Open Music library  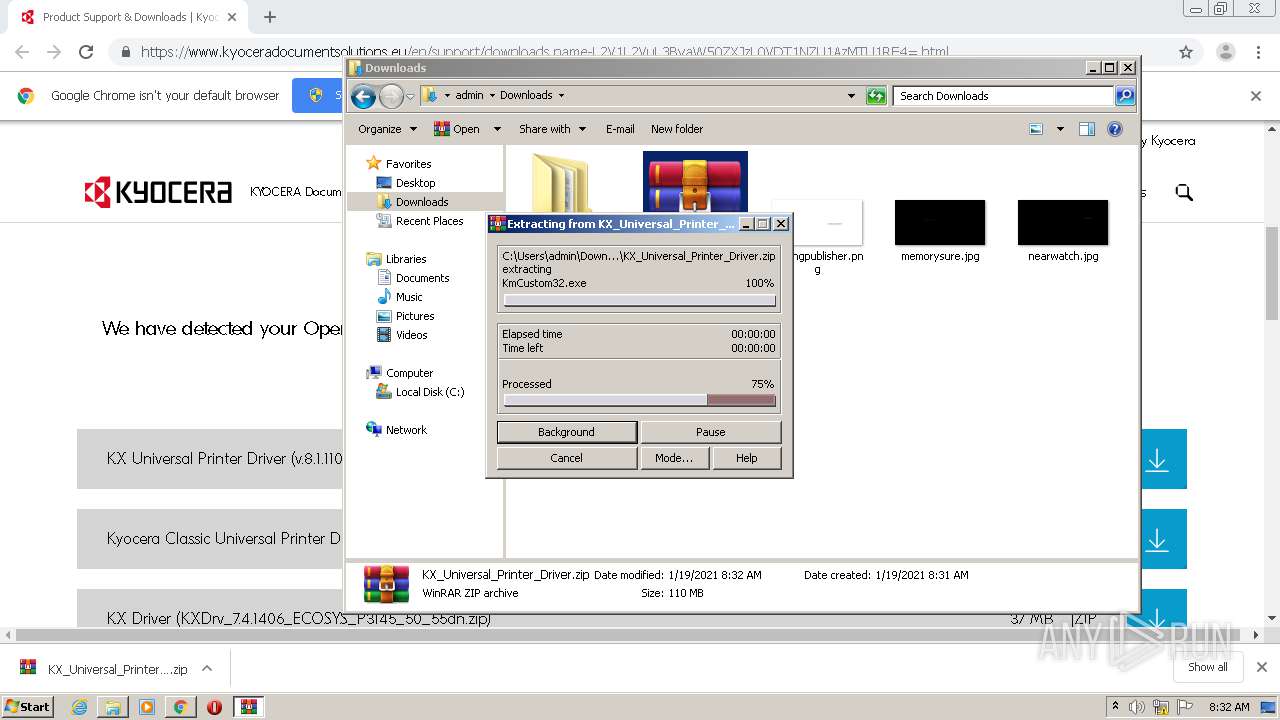(409, 297)
